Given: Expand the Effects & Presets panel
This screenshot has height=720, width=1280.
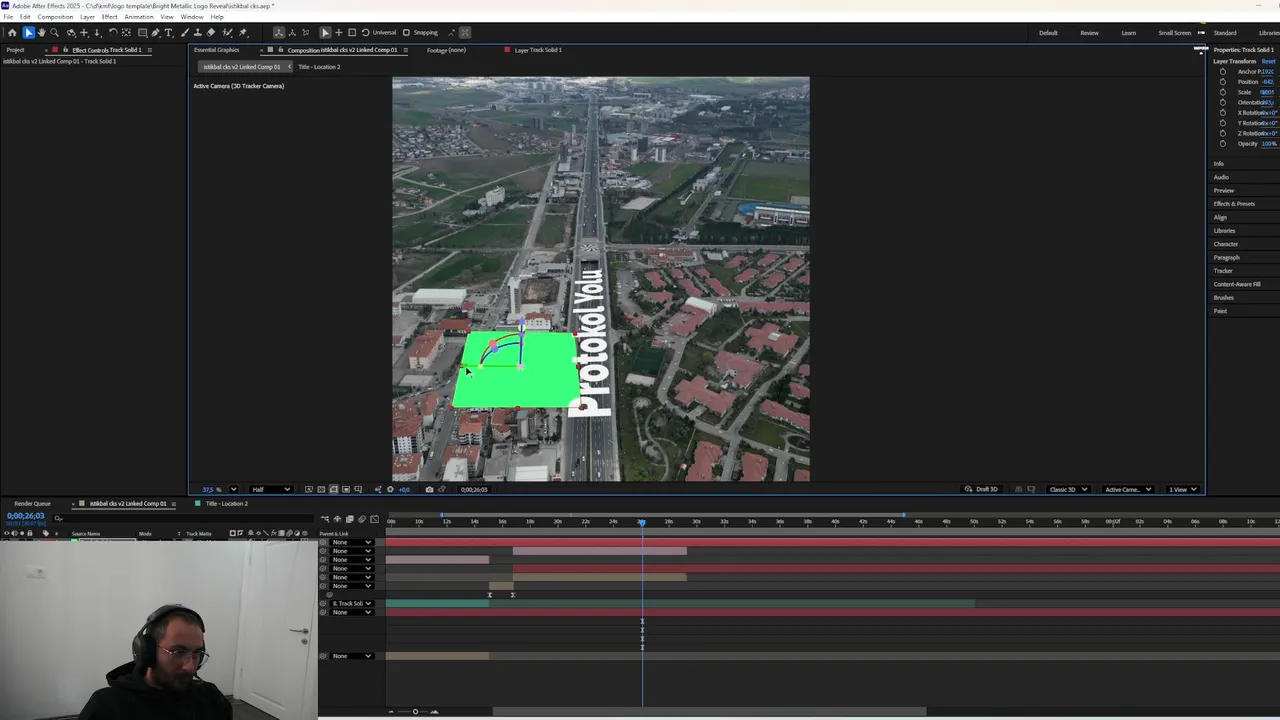Looking at the screenshot, I should click(x=1234, y=204).
